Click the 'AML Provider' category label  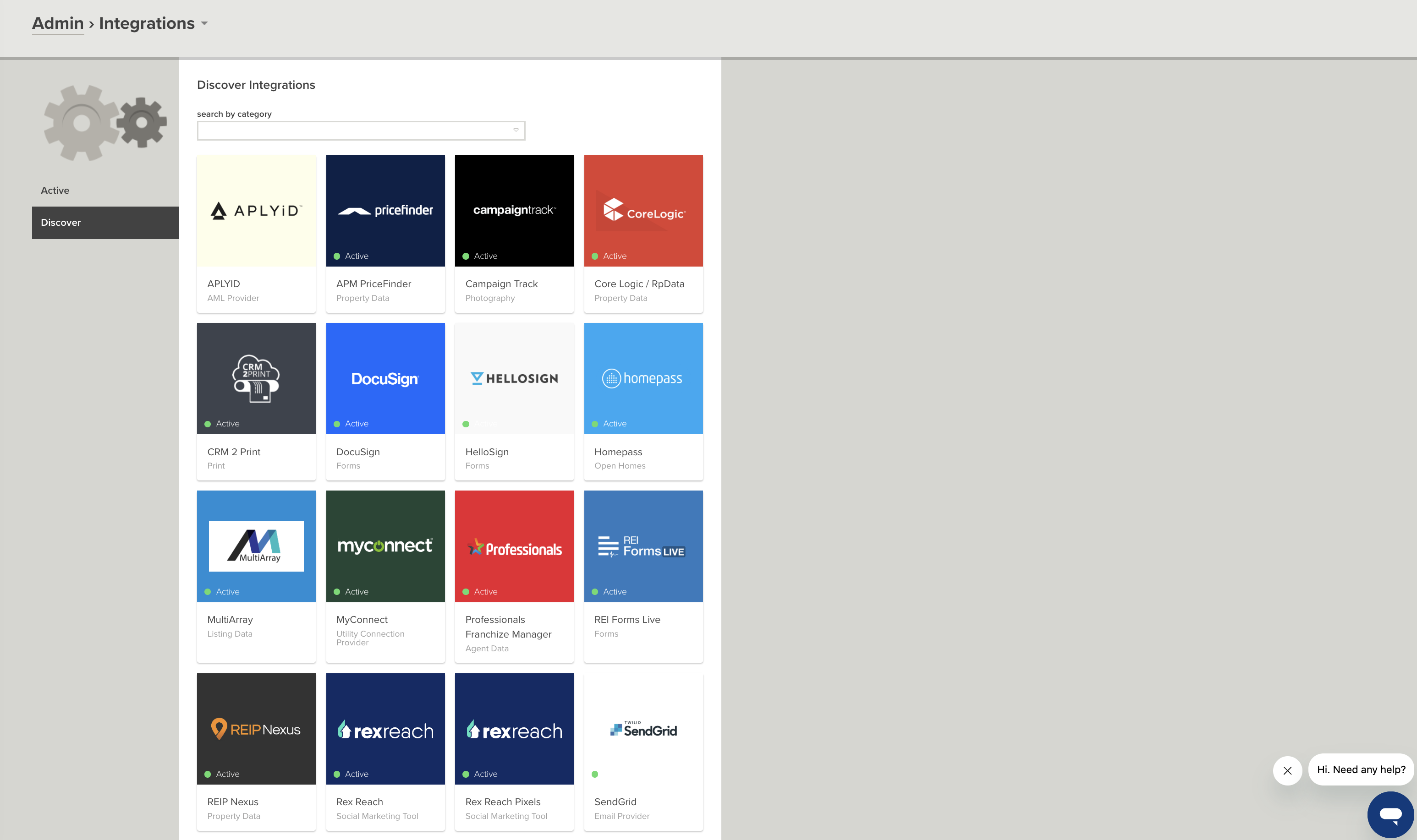233,298
